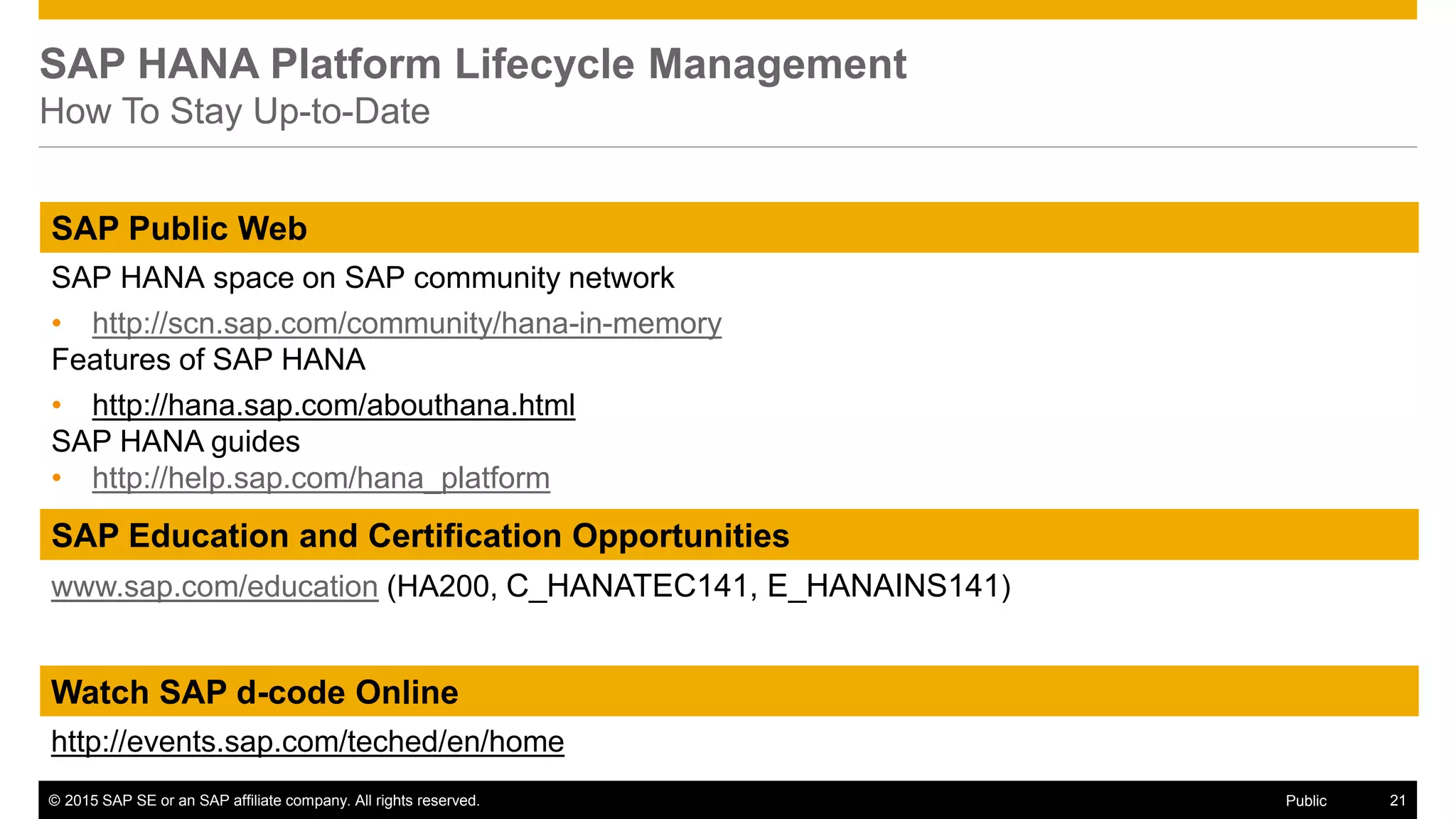This screenshot has height=819, width=1456.
Task: Click the SAP Education and Certification Opportunities header
Action: point(729,535)
